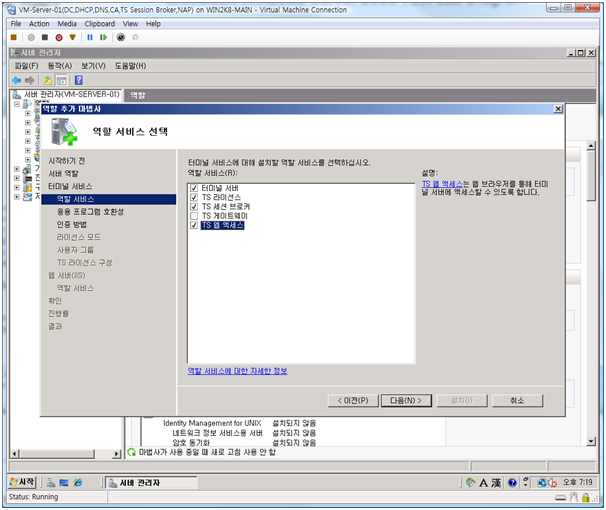The height and width of the screenshot is (510, 606).
Task: Uncheck the TS 세션 브로커 checkbox
Action: pyautogui.click(x=194, y=207)
